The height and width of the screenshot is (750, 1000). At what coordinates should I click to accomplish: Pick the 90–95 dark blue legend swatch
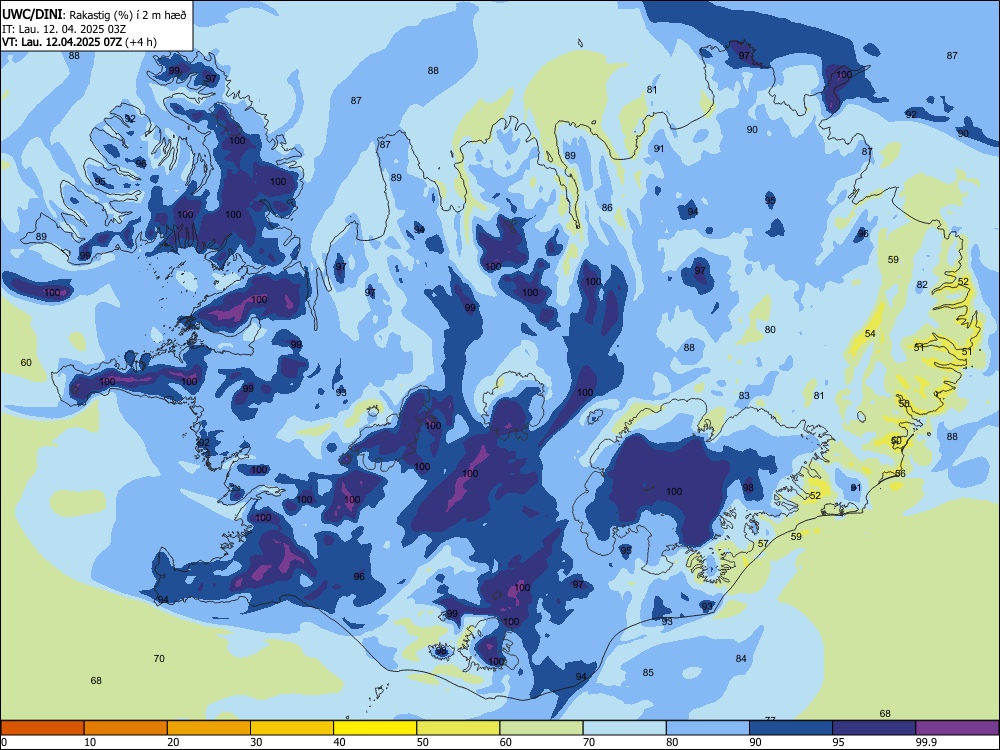(791, 728)
